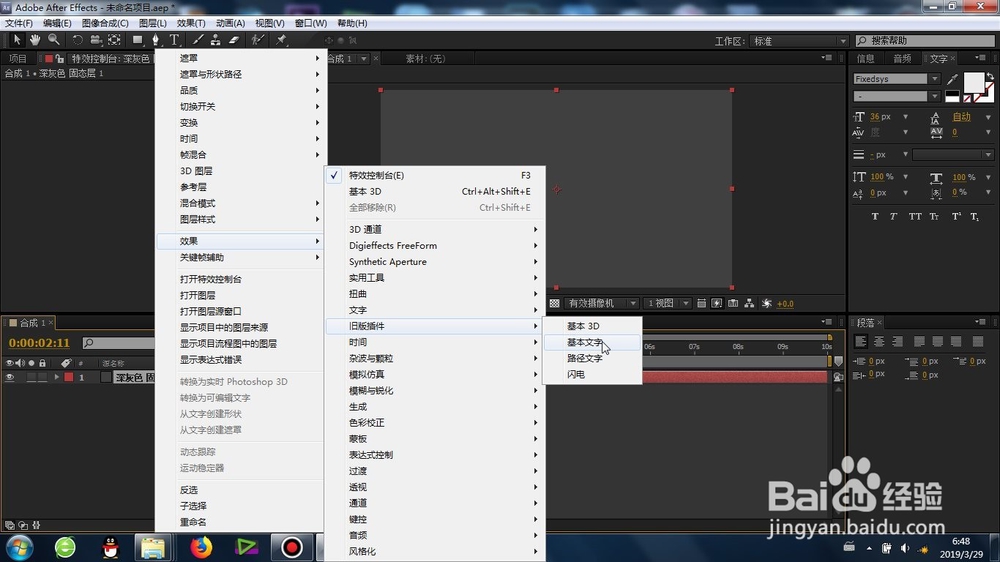Enable Subscript text button
1000x562 pixels.
(974, 216)
